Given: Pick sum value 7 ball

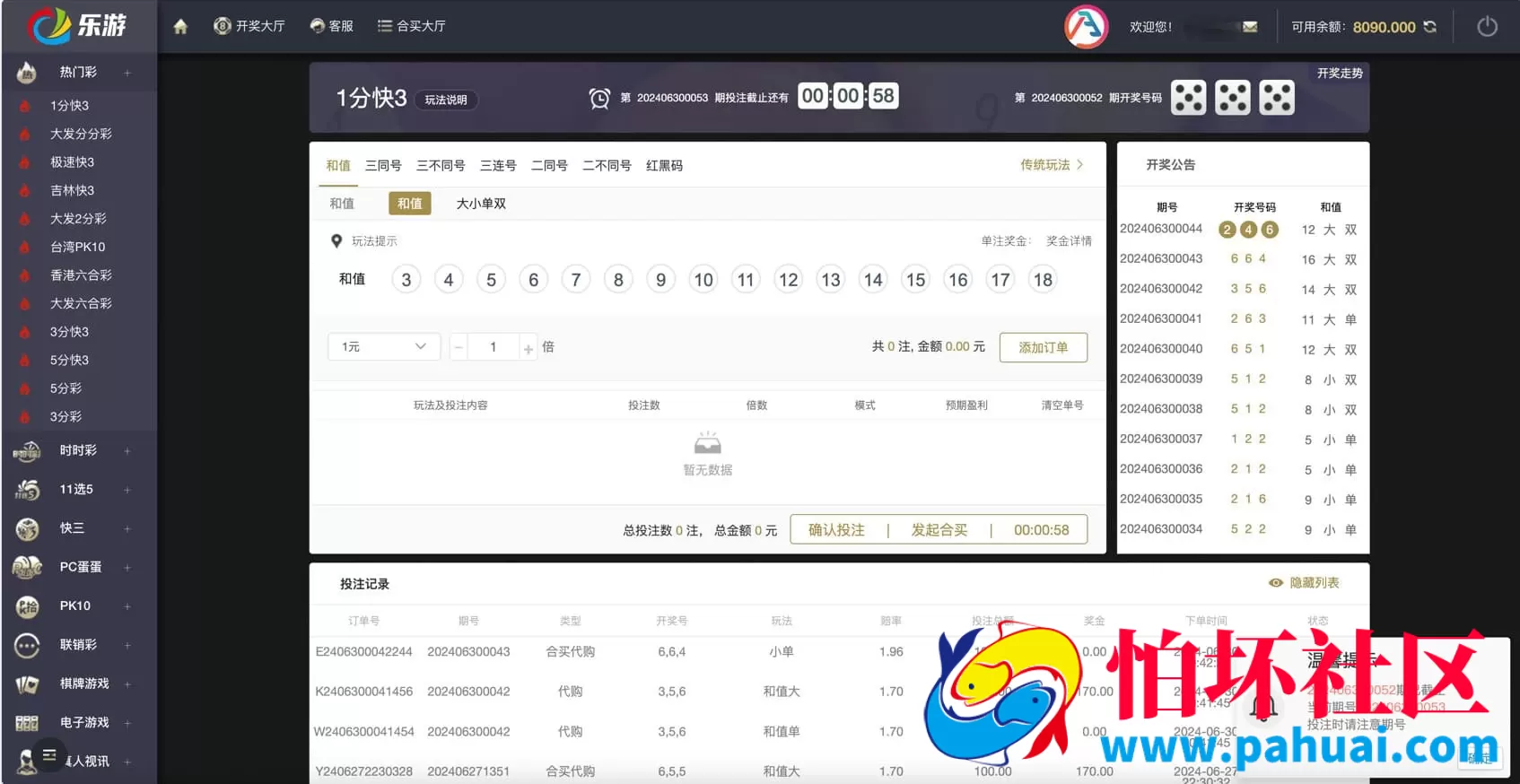Looking at the screenshot, I should [x=576, y=280].
